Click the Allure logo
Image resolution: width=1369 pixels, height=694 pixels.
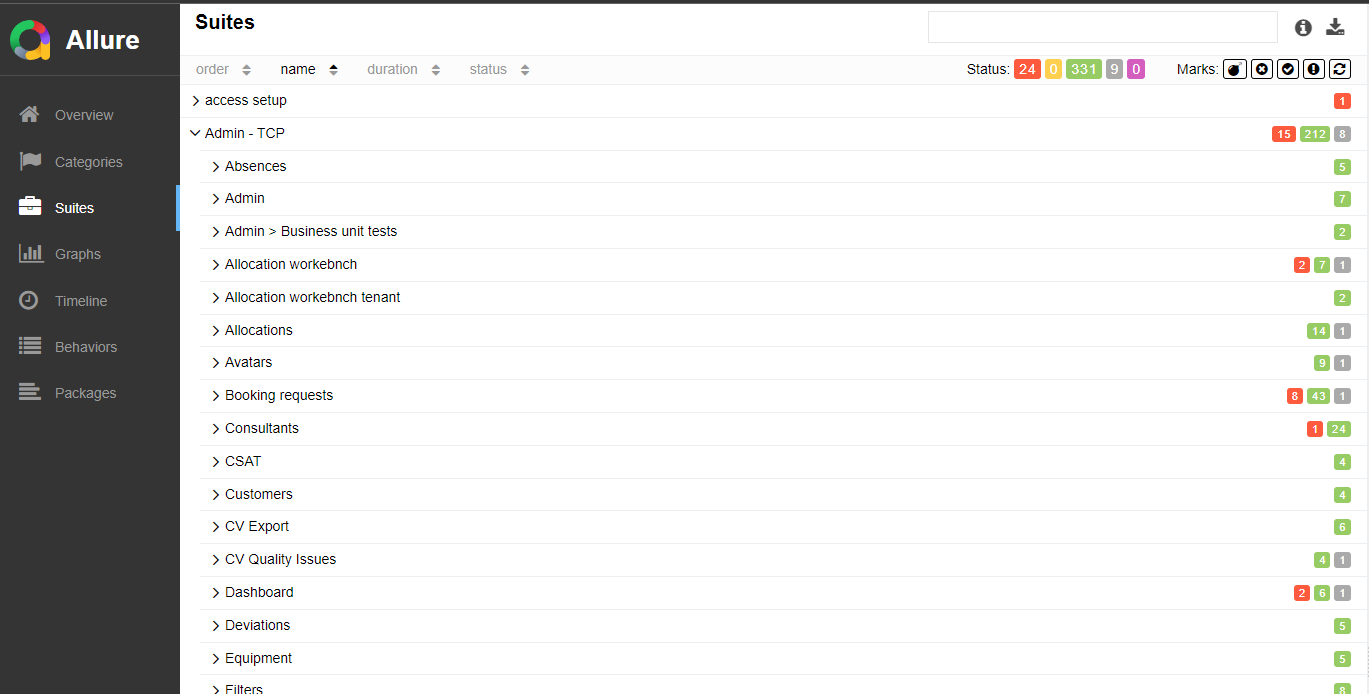tap(30, 40)
